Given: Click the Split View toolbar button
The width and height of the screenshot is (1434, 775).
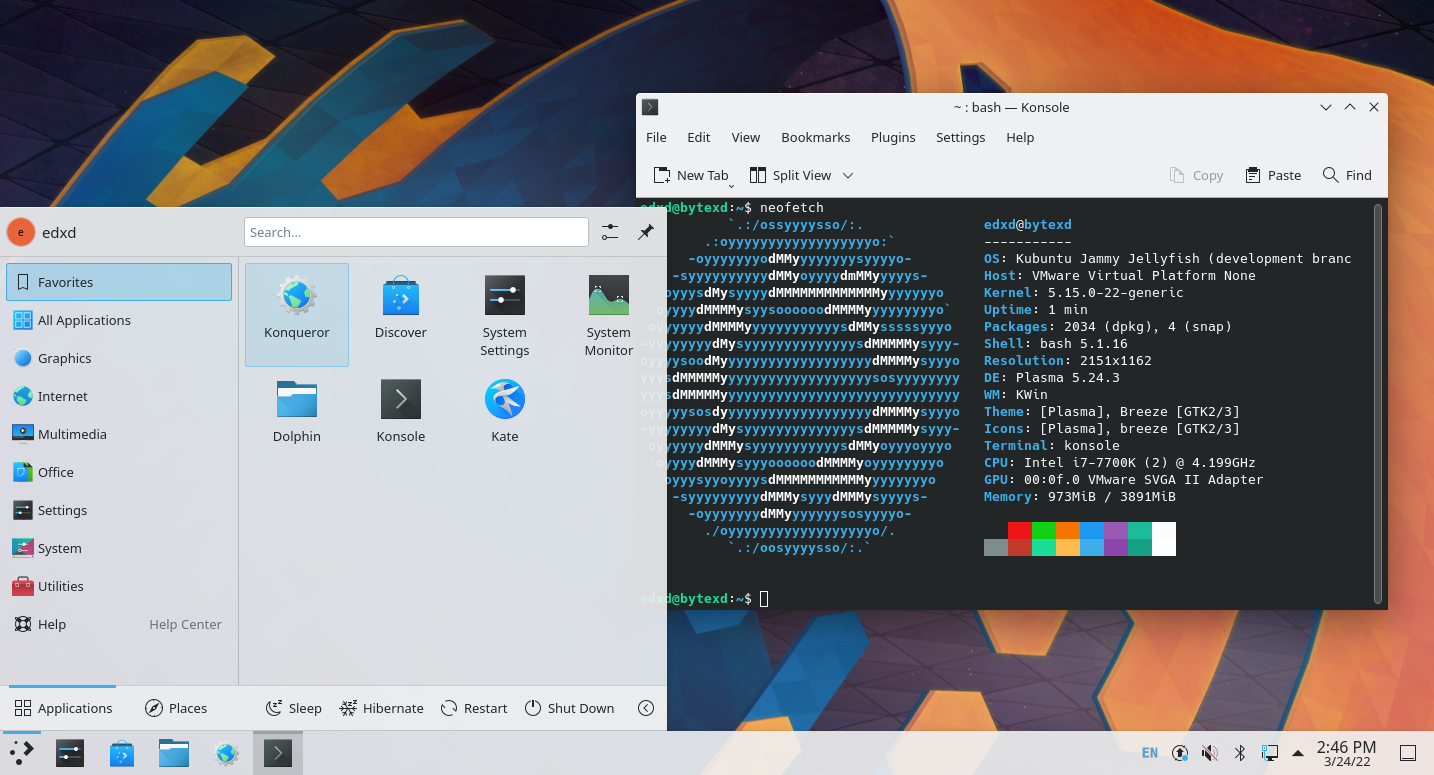Looking at the screenshot, I should pos(790,175).
